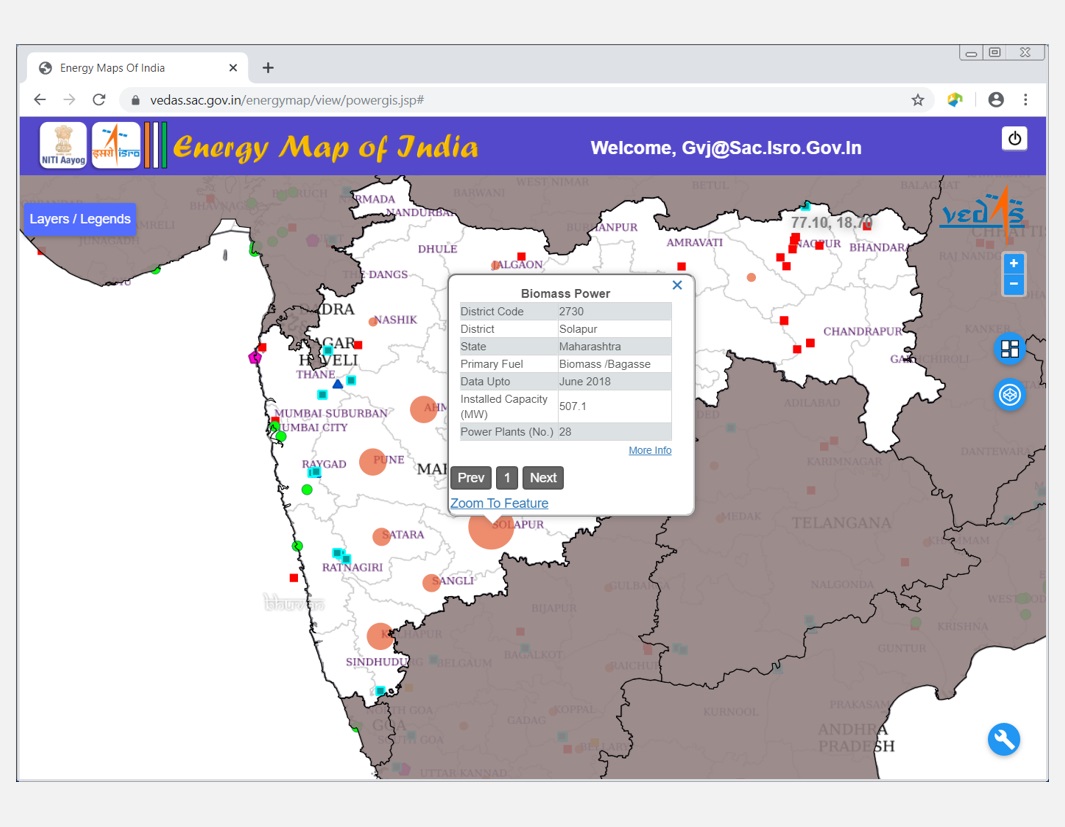Click the green circle marker below Raygad
The image size is (1065, 827).
pyautogui.click(x=307, y=490)
